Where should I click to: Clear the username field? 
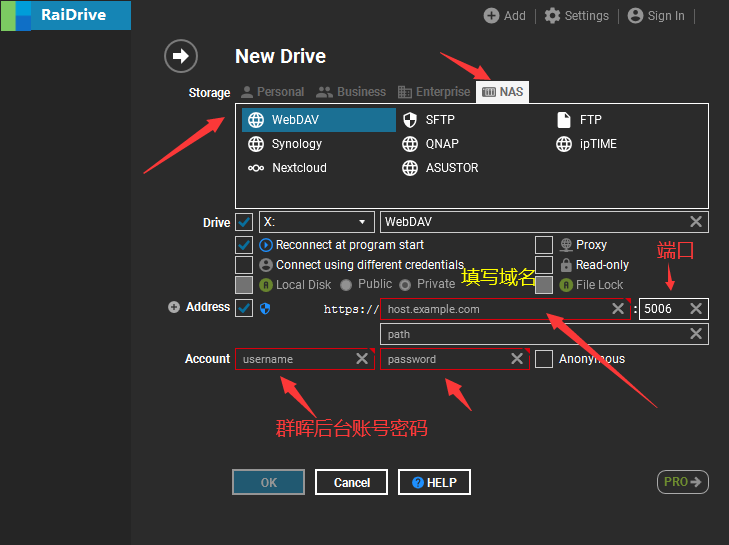tap(362, 359)
